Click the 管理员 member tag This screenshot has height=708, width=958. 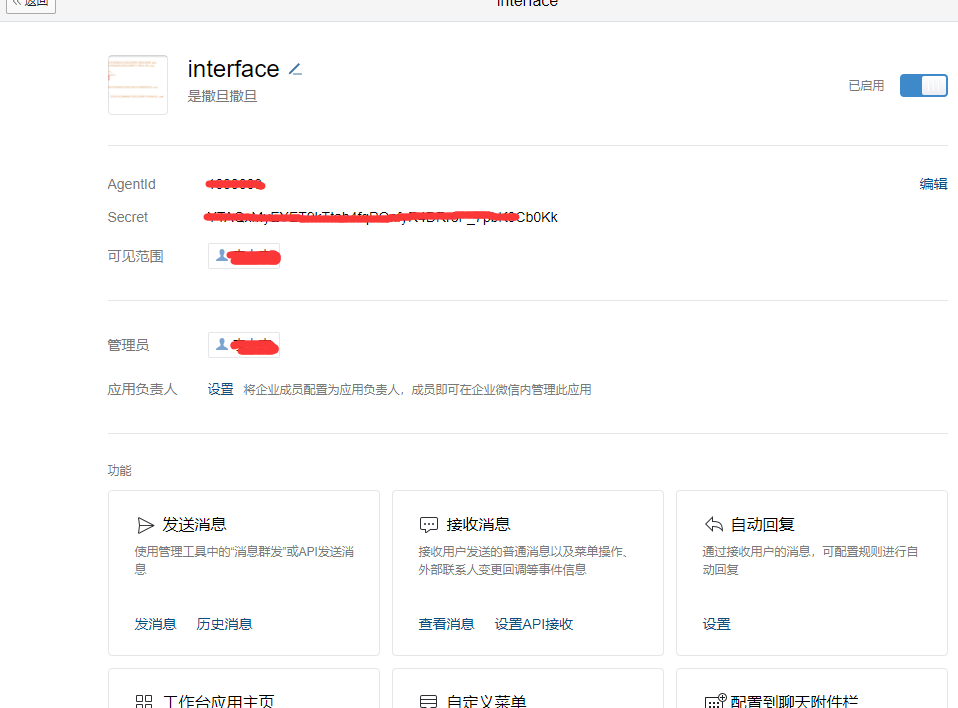pos(244,345)
